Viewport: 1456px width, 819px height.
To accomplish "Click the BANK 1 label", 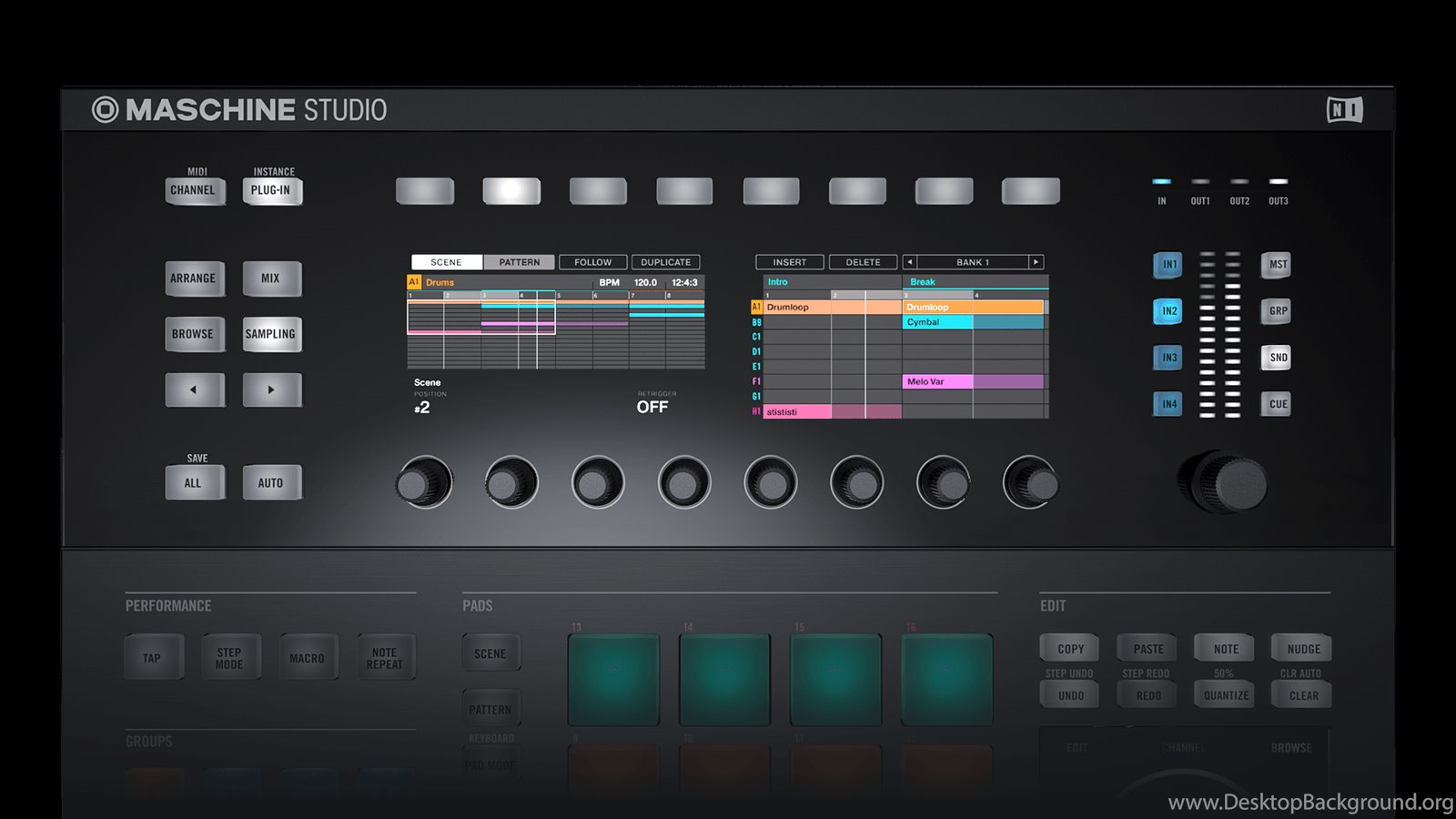I will 972,262.
